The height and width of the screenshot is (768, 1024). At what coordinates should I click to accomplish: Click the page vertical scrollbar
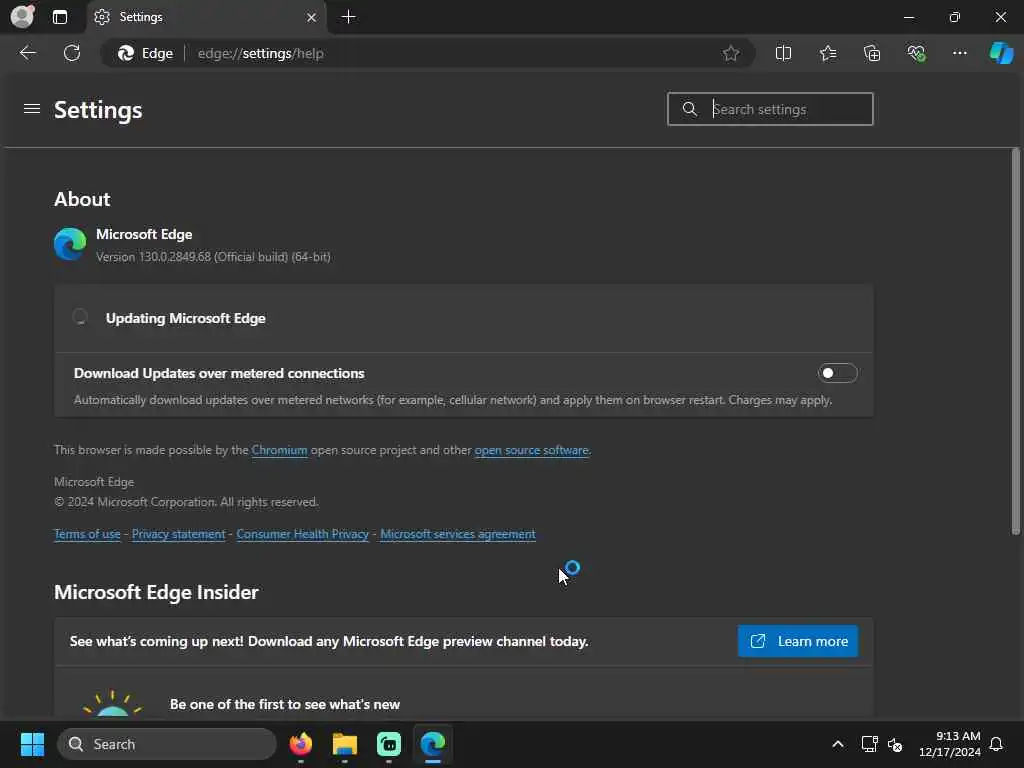(1016, 342)
